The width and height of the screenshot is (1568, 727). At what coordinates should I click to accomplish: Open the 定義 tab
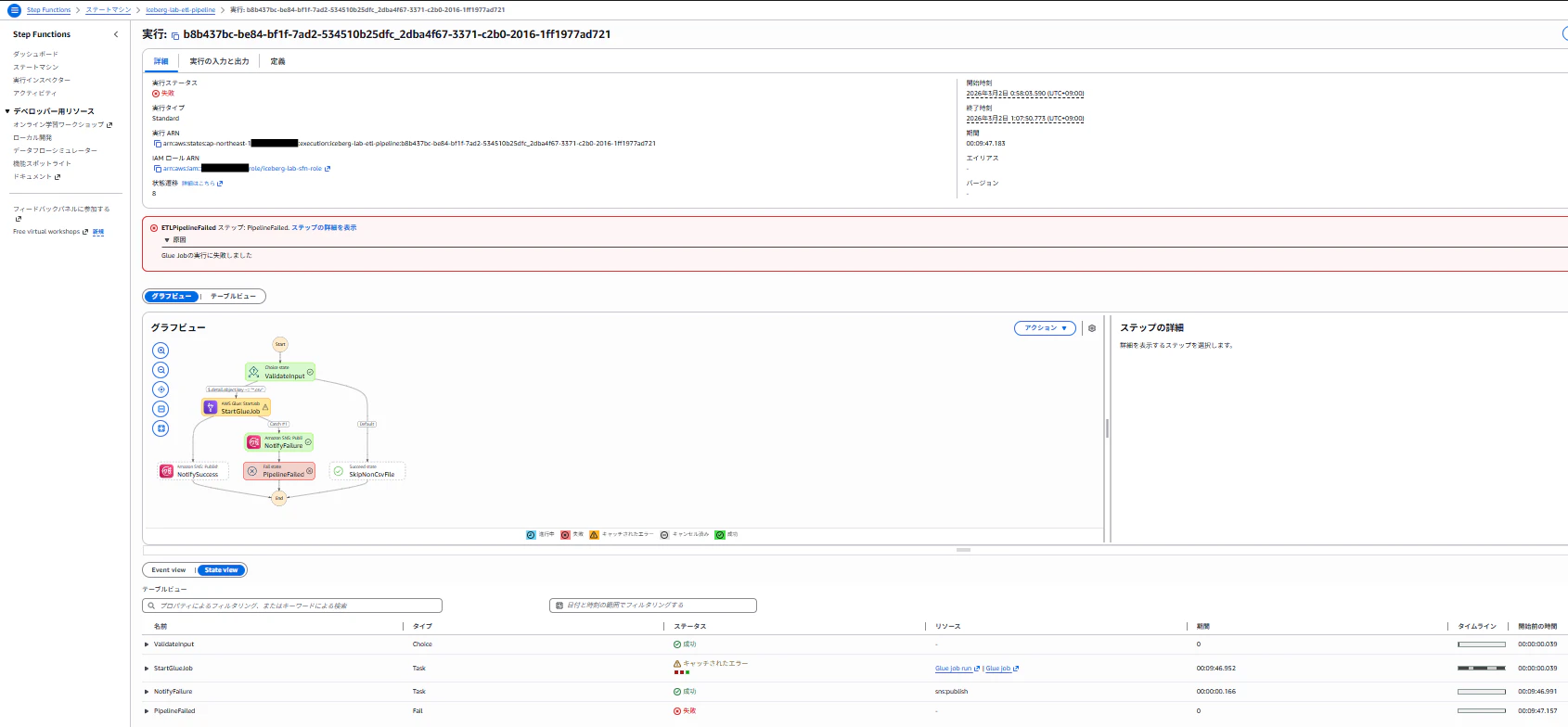[278, 61]
